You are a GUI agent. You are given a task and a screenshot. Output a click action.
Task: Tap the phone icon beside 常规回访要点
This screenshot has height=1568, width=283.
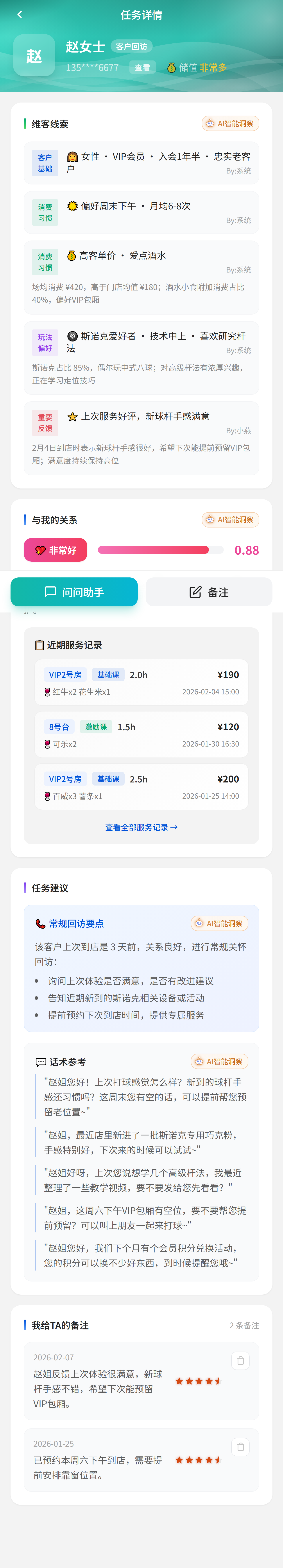pyautogui.click(x=40, y=923)
